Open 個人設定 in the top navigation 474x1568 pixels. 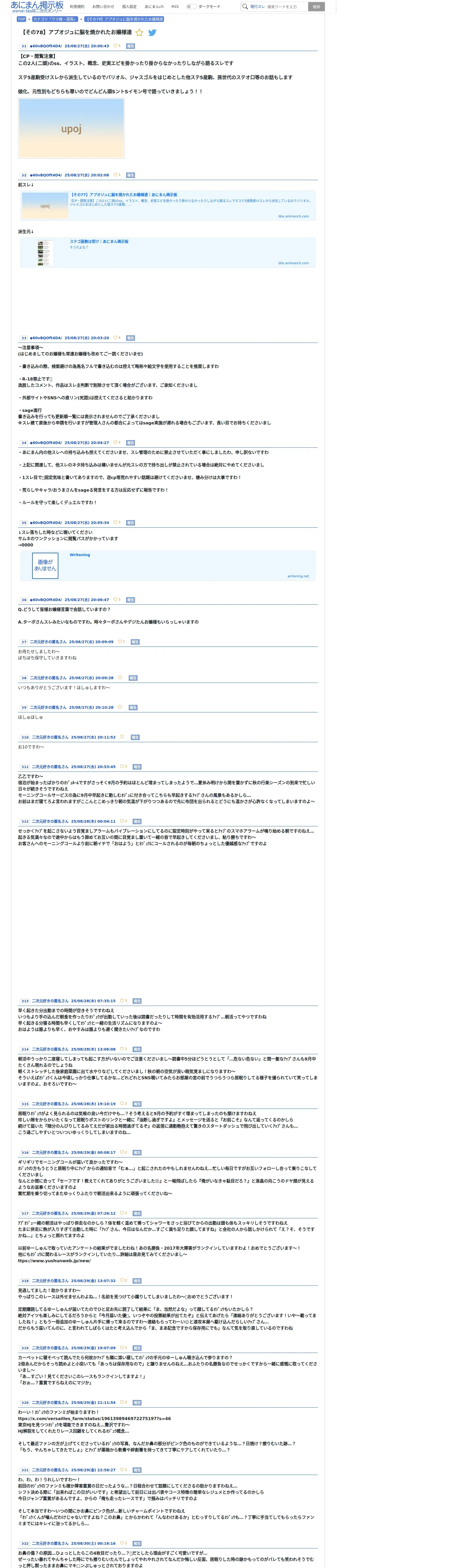[x=130, y=7]
